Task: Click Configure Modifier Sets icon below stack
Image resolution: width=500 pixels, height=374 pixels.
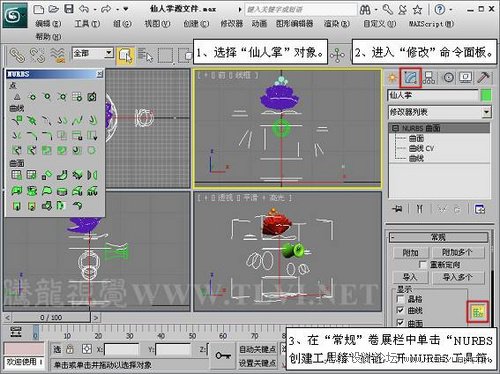Action: click(479, 209)
